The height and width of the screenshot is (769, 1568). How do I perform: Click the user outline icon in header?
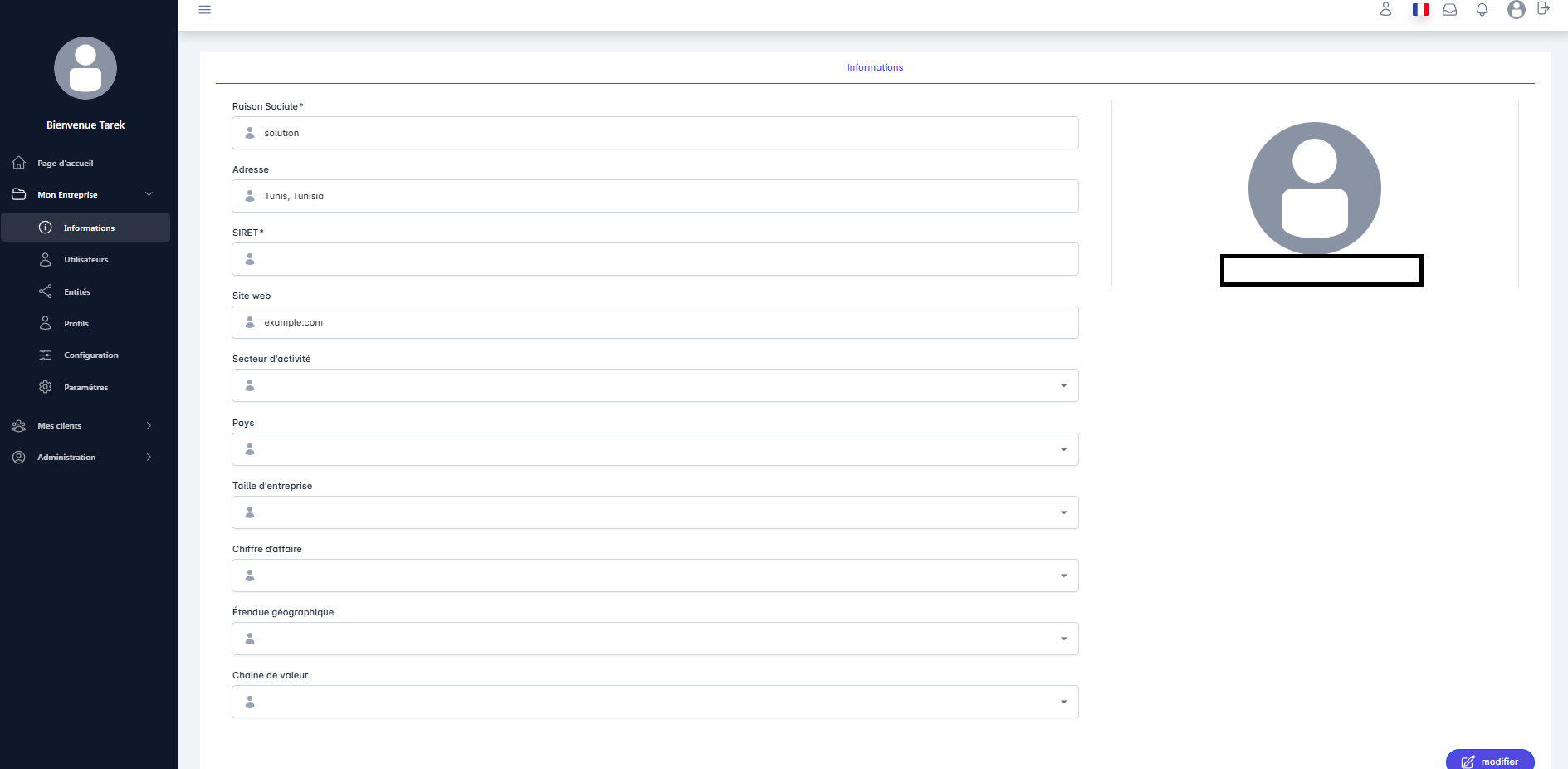[x=1385, y=10]
